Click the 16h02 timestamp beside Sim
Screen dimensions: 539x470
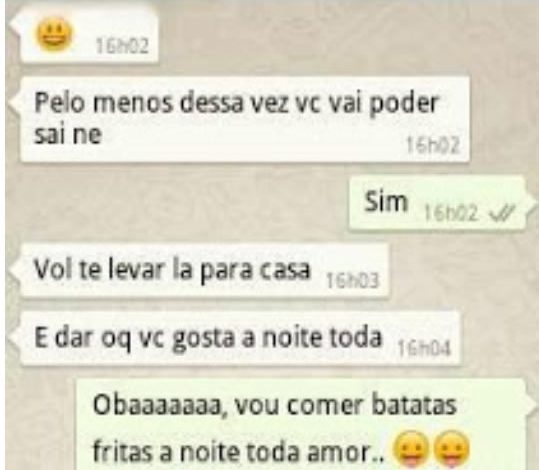point(451,213)
